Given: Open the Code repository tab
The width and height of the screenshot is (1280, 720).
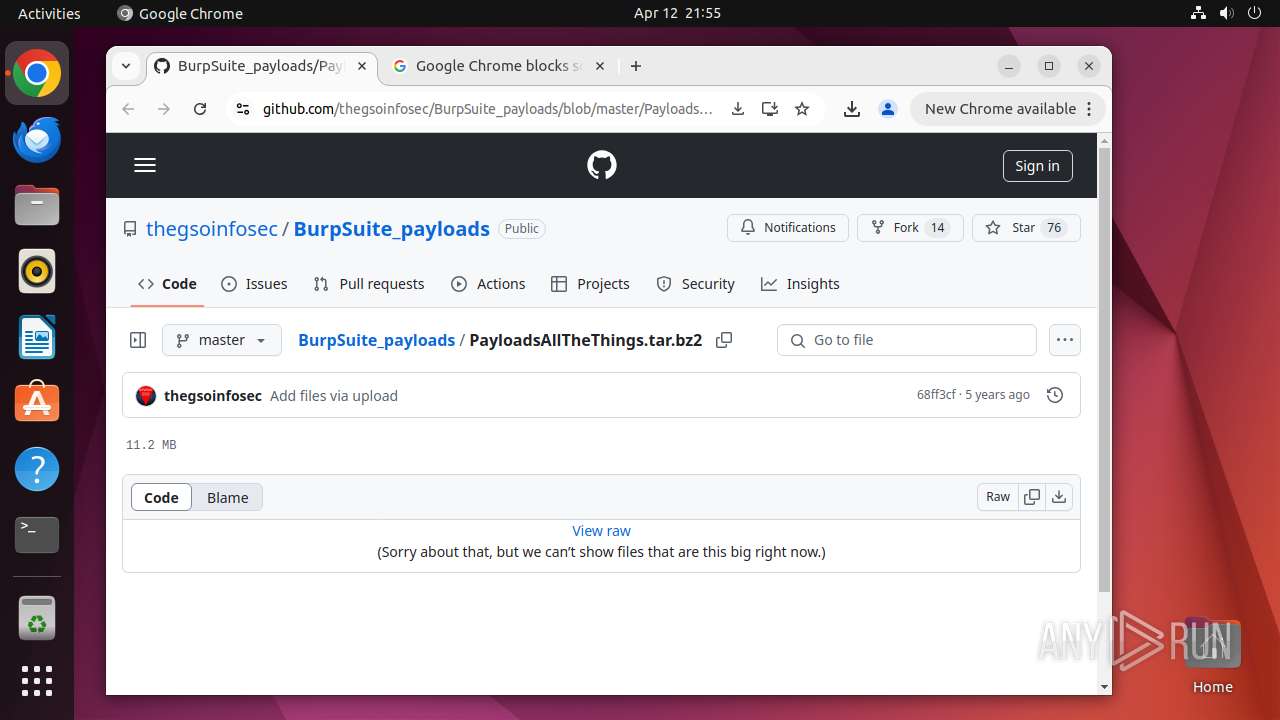Looking at the screenshot, I should pyautogui.click(x=168, y=284).
